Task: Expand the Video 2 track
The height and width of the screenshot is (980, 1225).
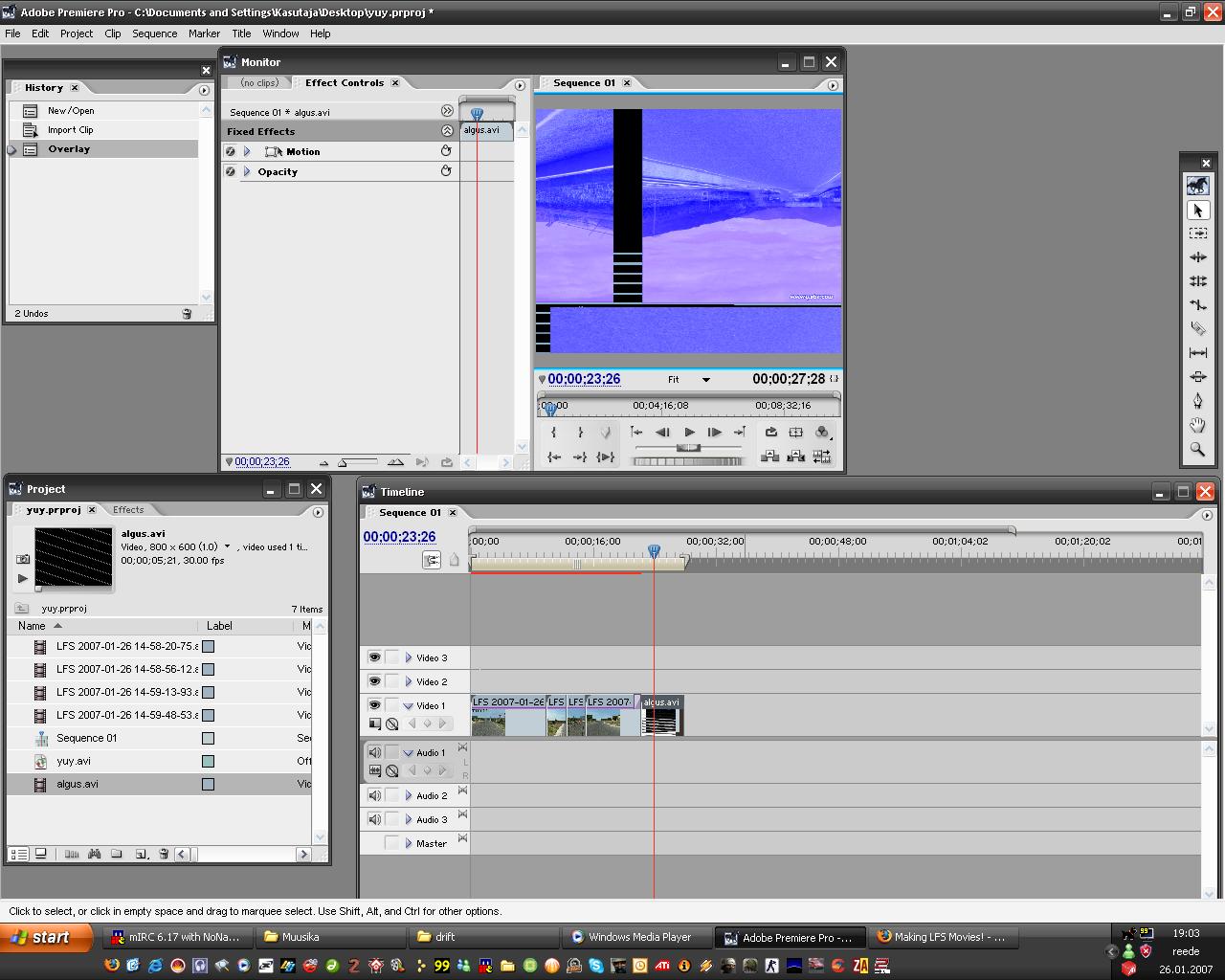Action: tap(409, 681)
